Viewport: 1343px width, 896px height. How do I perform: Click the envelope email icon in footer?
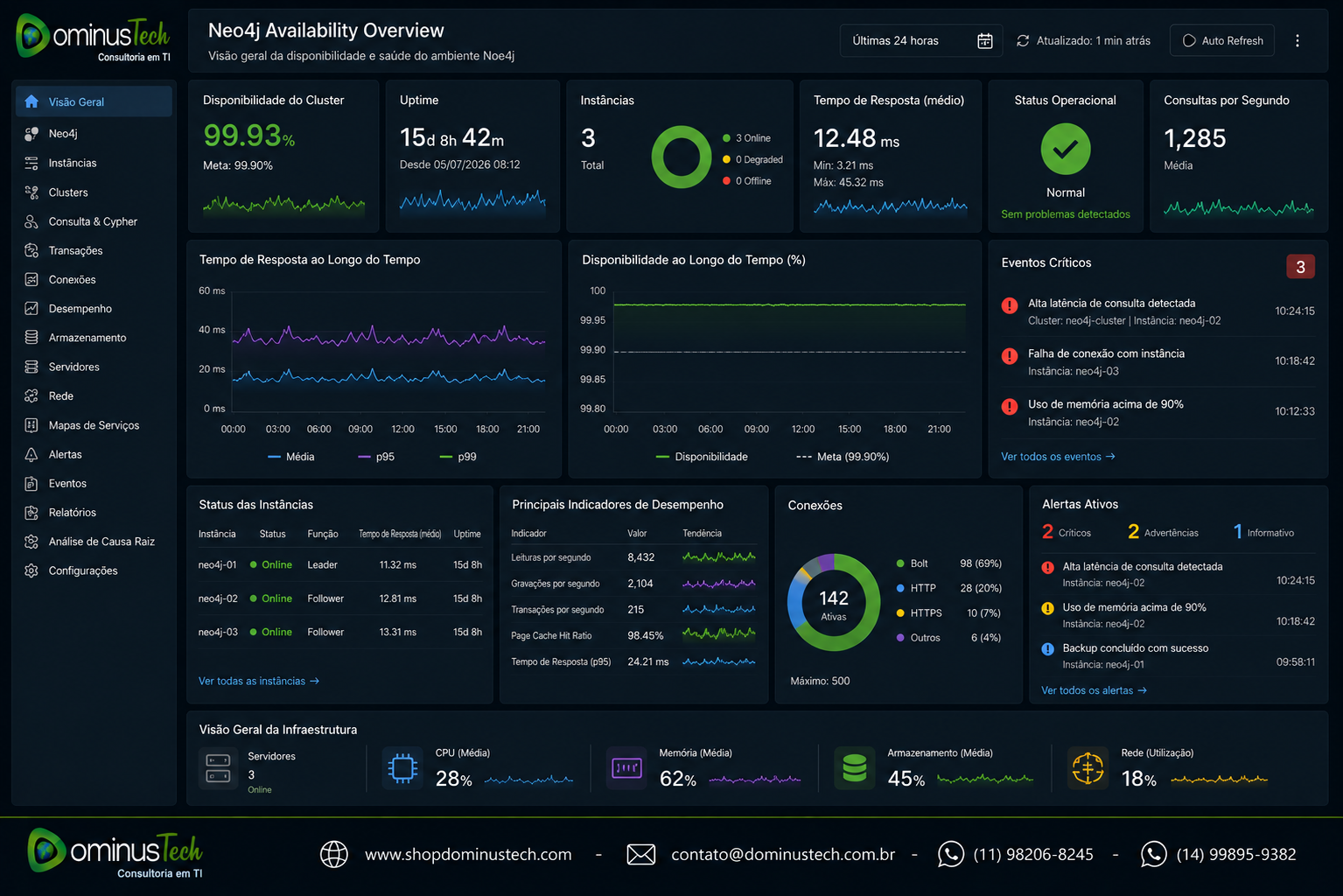pos(641,854)
